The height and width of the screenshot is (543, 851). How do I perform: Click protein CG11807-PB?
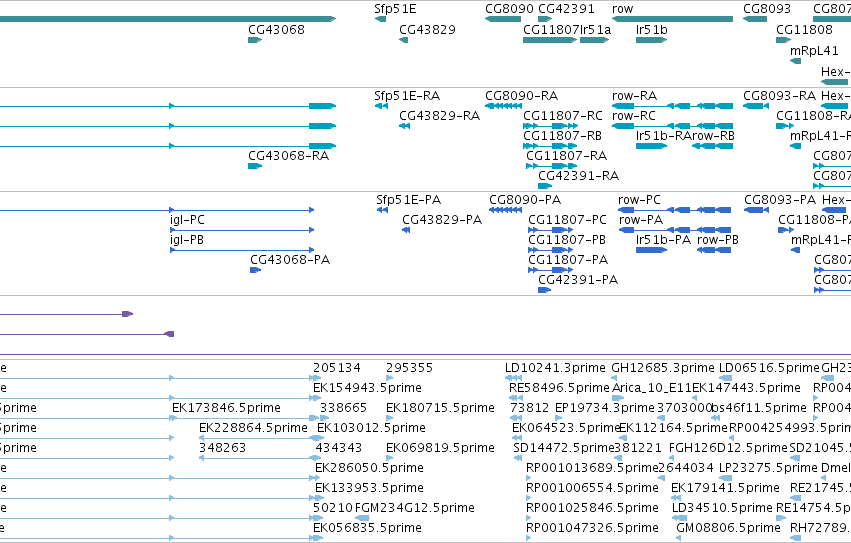(567, 241)
